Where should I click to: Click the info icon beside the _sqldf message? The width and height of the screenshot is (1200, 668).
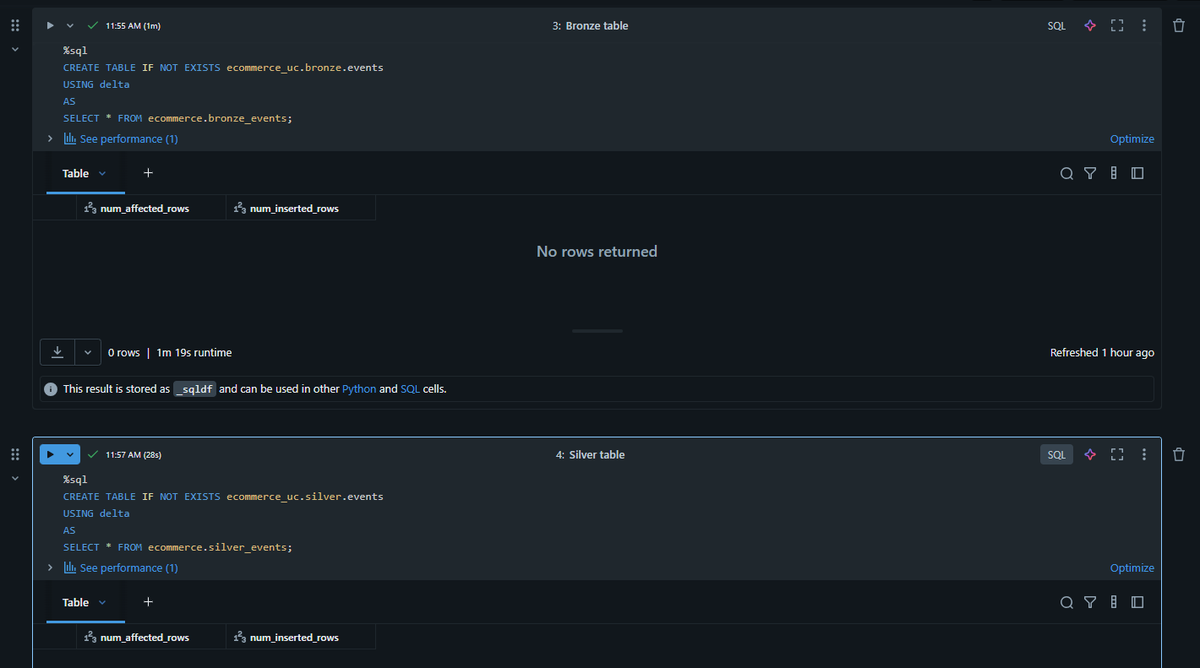pyautogui.click(x=50, y=389)
